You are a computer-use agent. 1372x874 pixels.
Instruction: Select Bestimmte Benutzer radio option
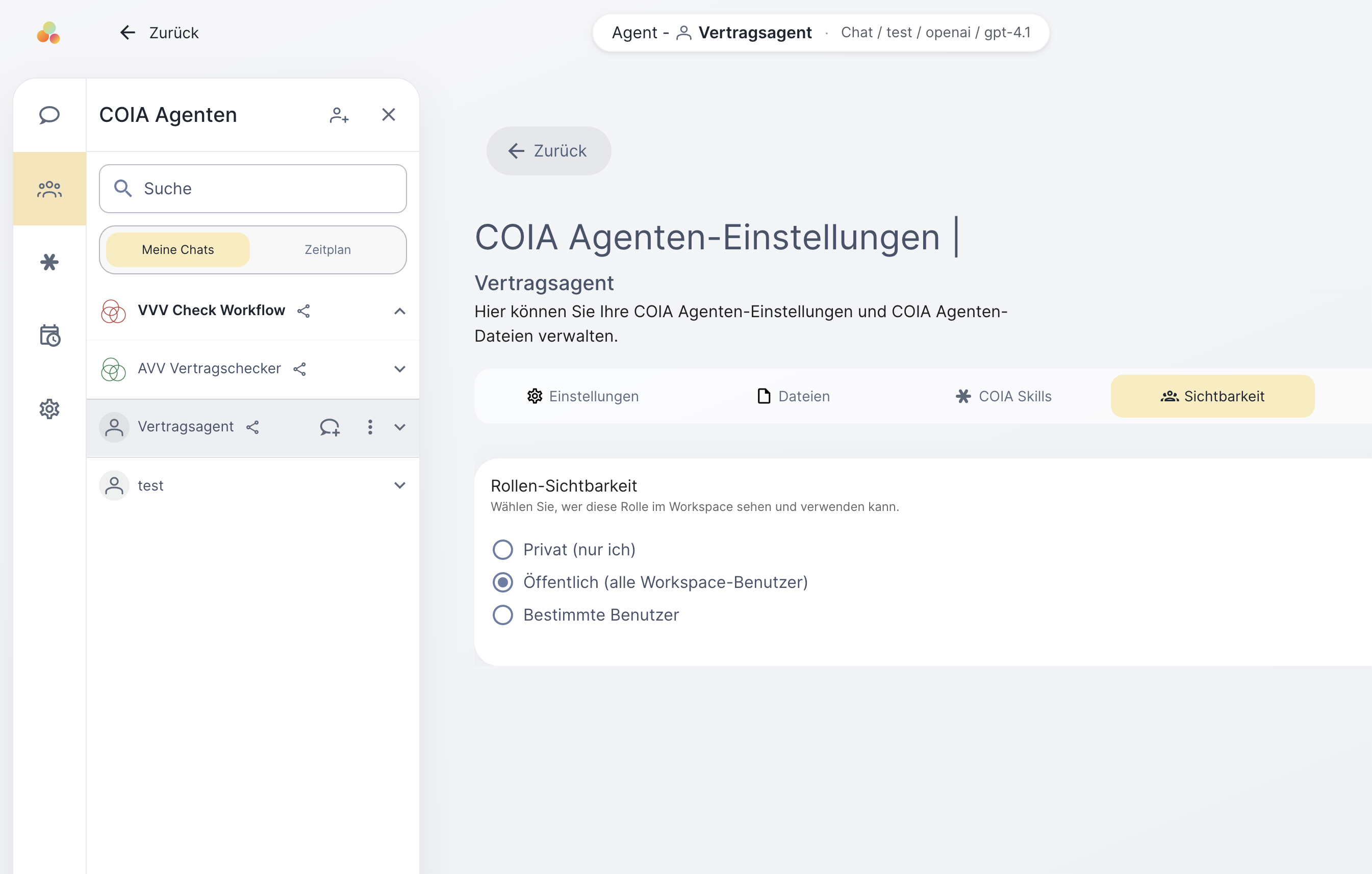click(502, 615)
